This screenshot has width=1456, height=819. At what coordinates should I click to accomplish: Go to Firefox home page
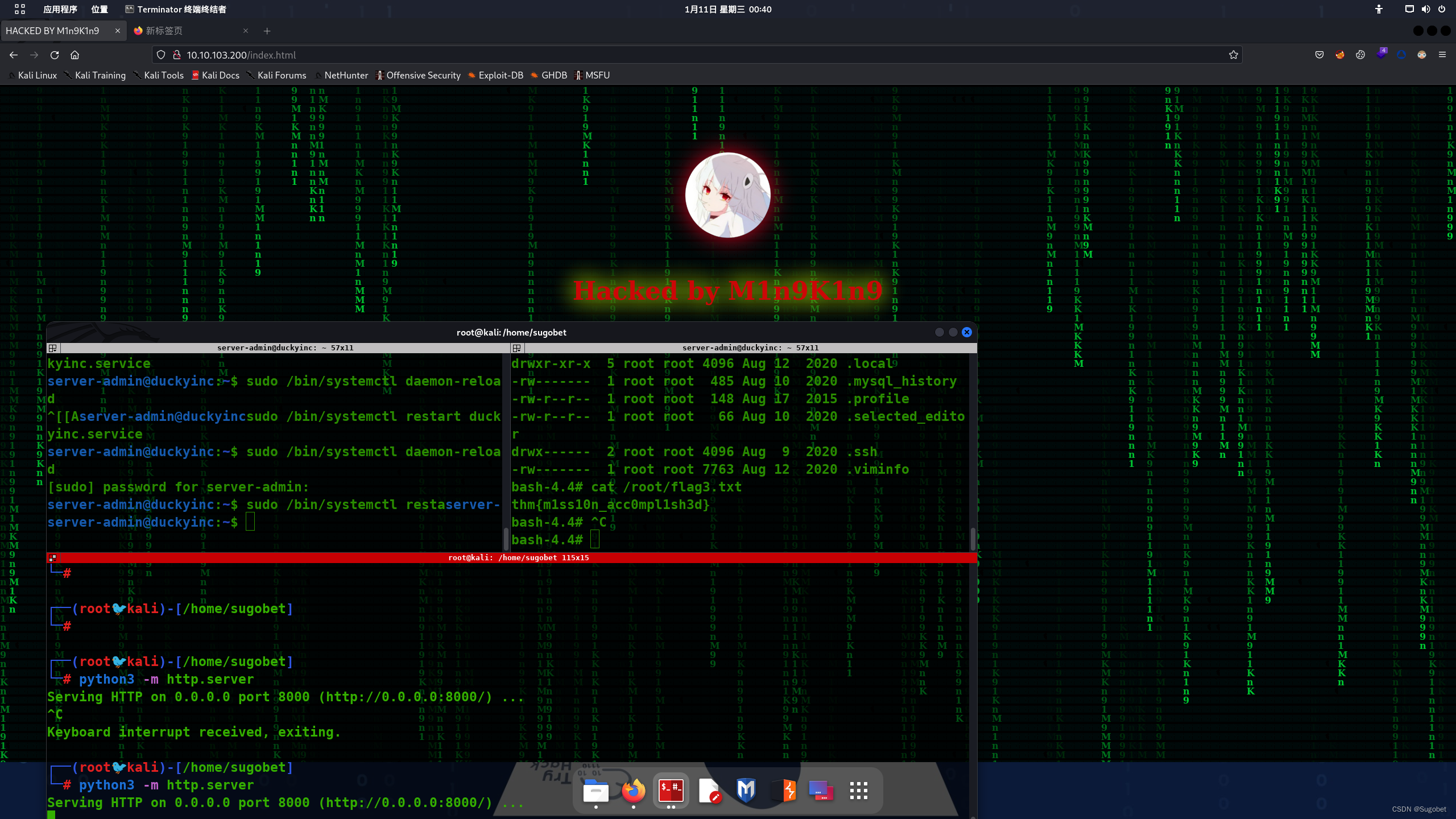tap(75, 55)
